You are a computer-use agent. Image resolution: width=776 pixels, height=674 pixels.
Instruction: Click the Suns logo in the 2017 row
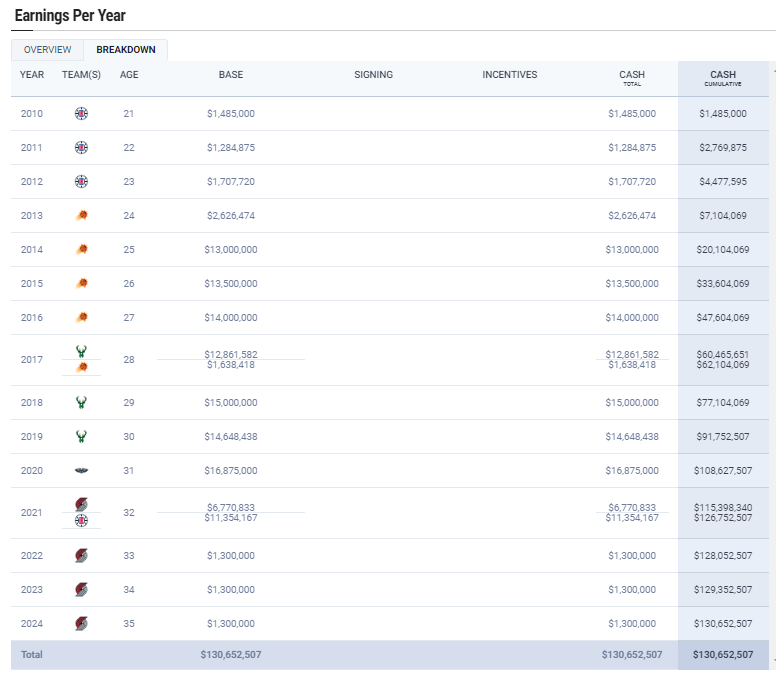click(81, 368)
